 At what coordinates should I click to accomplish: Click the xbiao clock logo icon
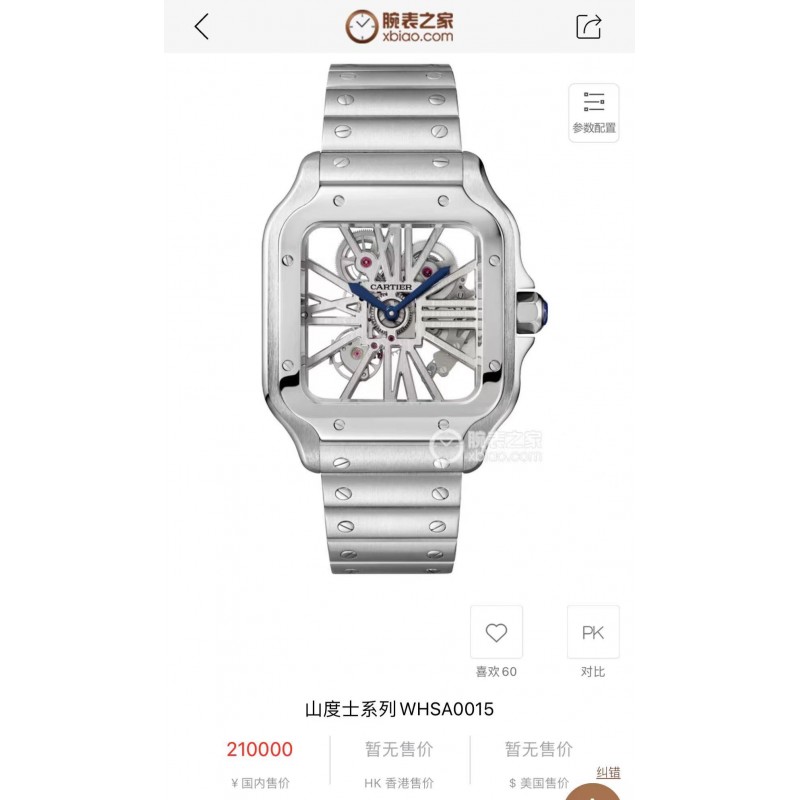click(x=362, y=26)
